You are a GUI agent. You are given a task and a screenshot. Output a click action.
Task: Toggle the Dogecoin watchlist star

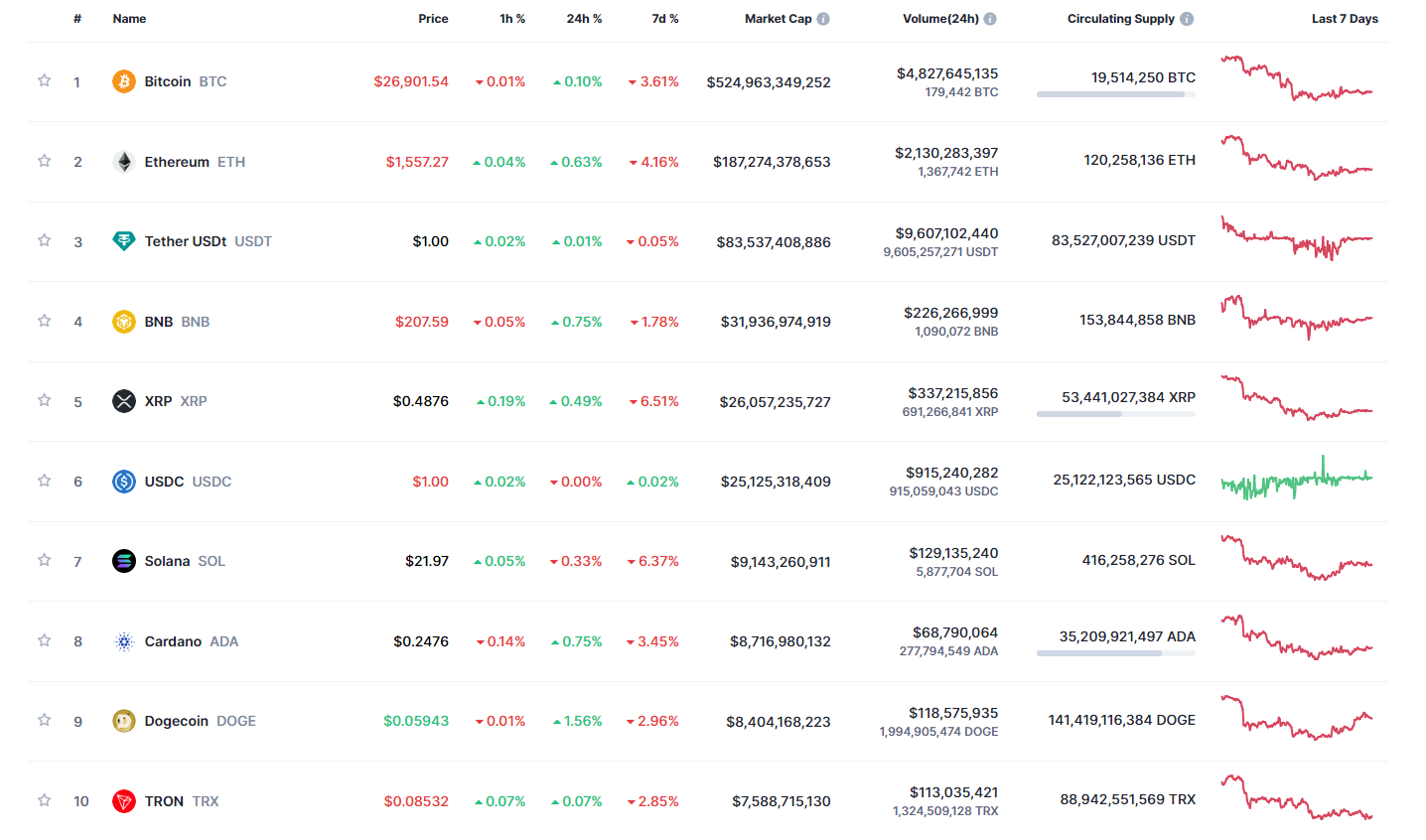[45, 720]
